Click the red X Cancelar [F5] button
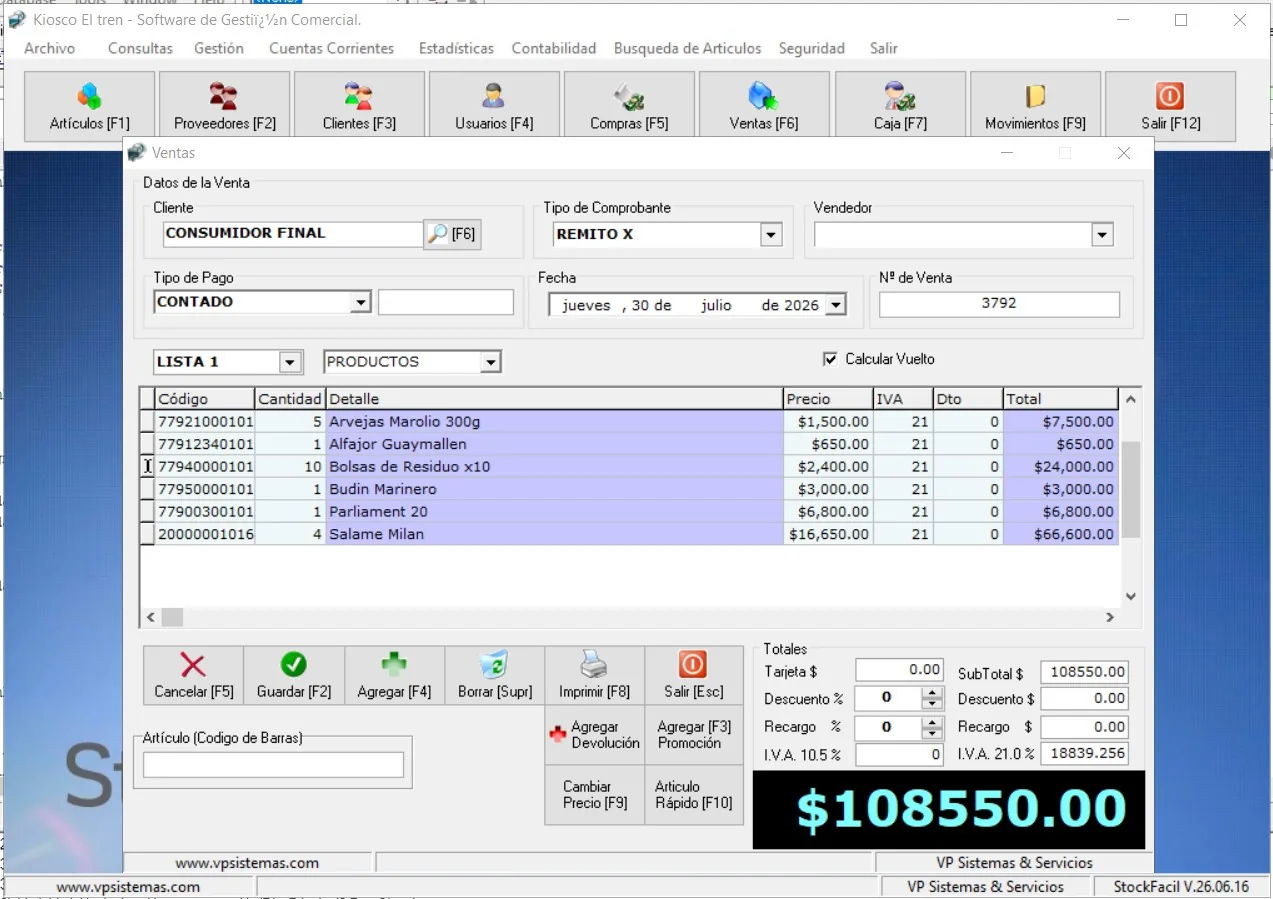1273x899 pixels. (193, 676)
